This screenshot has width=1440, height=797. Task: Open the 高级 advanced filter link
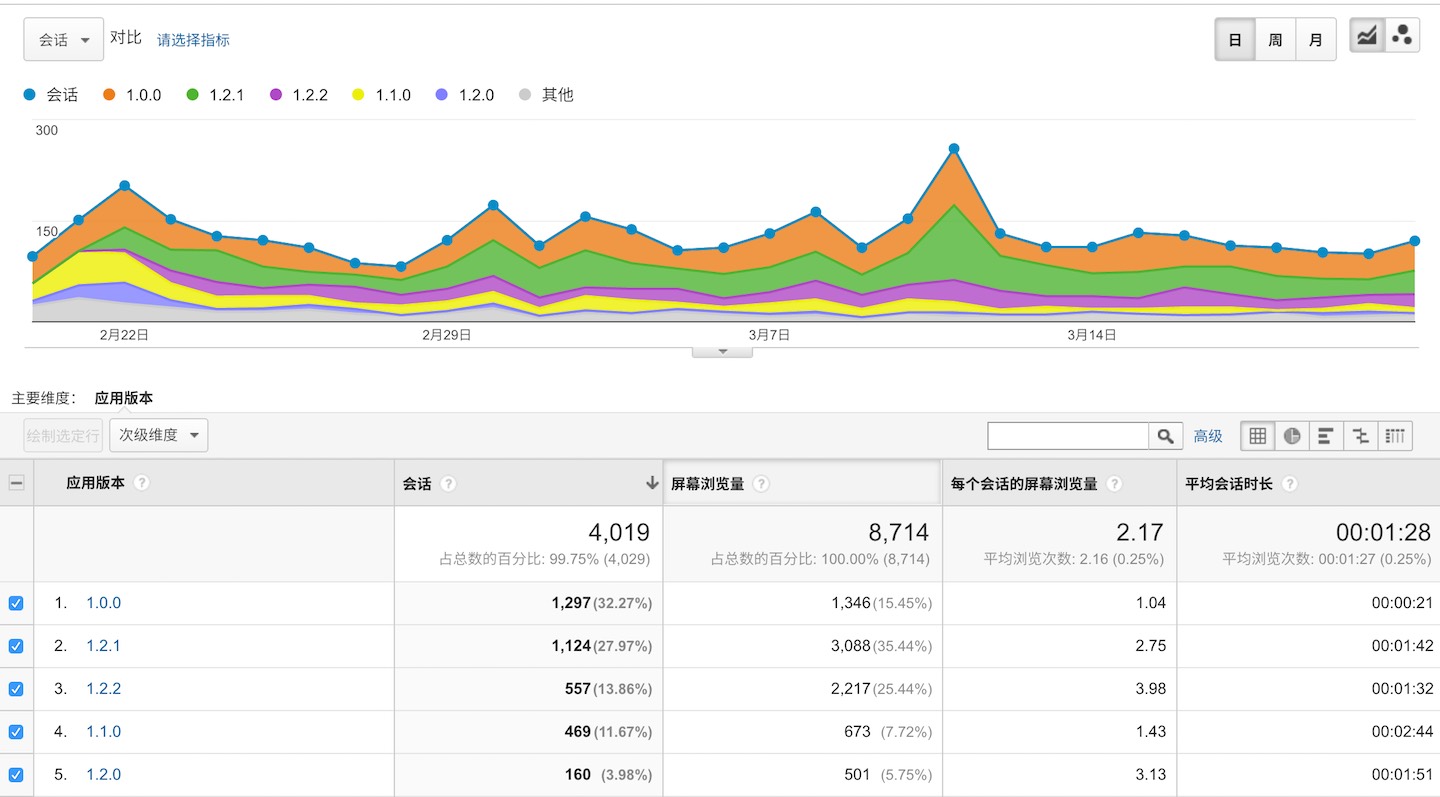[1208, 436]
